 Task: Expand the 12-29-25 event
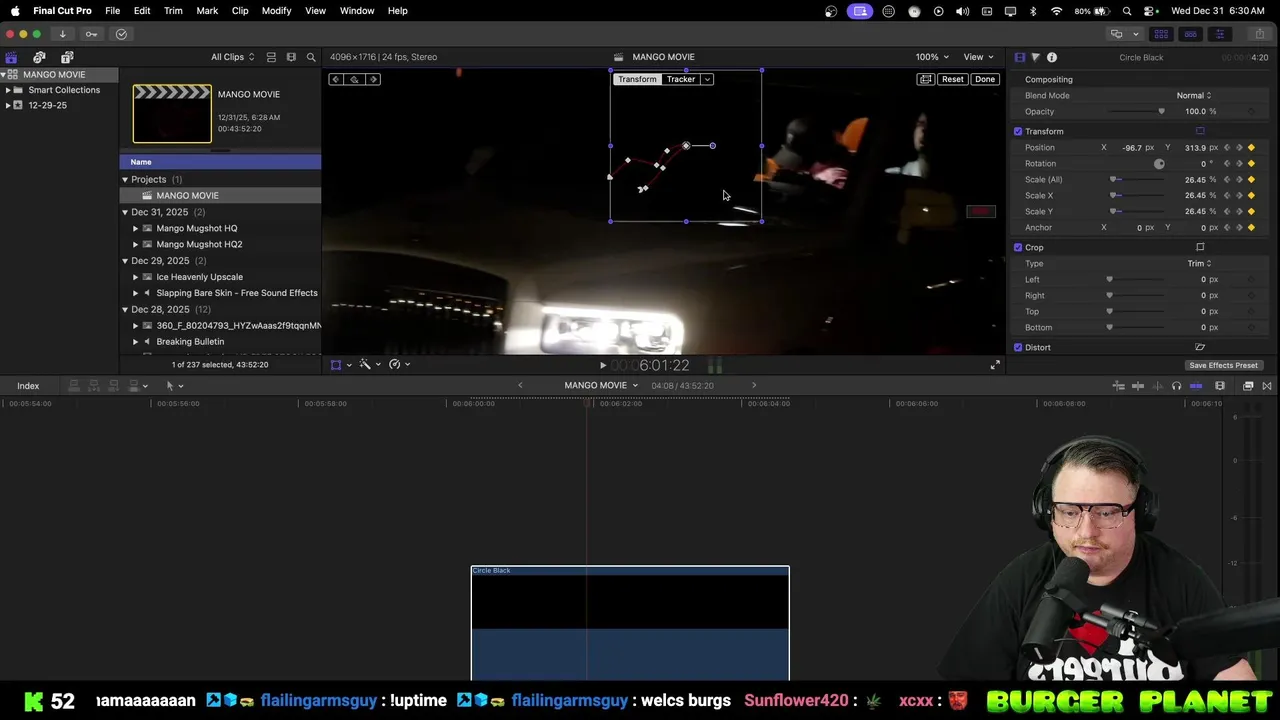coord(8,105)
